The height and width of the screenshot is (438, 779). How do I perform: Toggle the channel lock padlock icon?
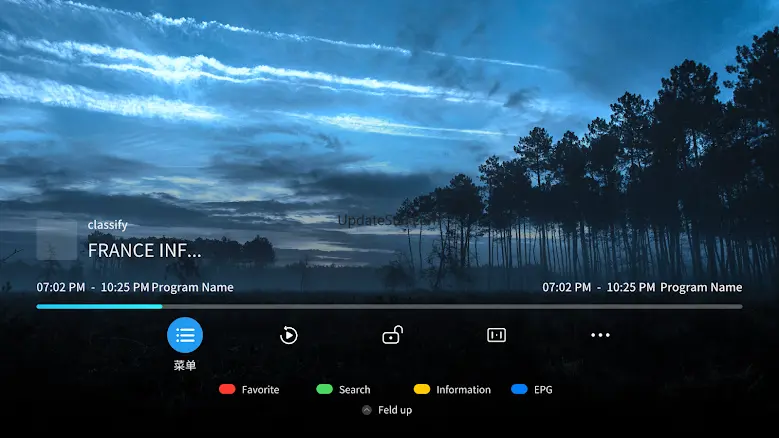click(x=392, y=335)
